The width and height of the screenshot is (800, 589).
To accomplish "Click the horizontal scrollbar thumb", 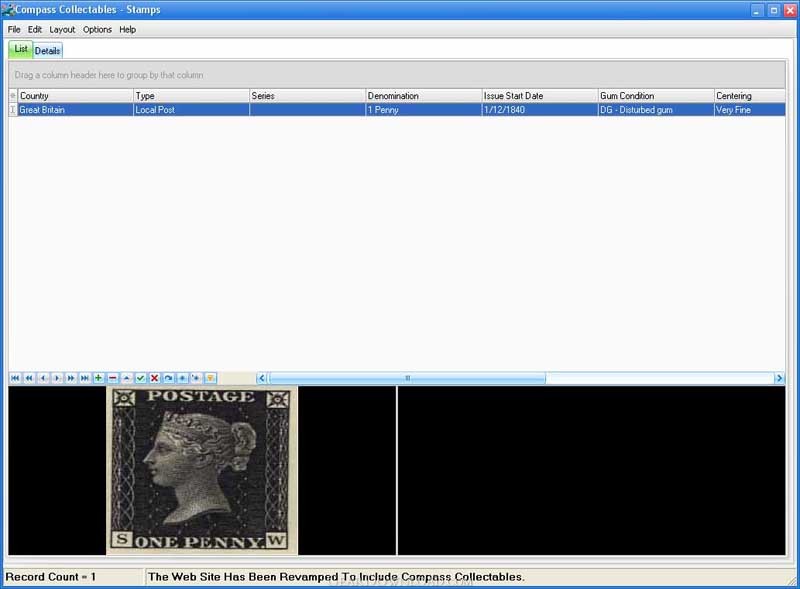I will pos(407,378).
